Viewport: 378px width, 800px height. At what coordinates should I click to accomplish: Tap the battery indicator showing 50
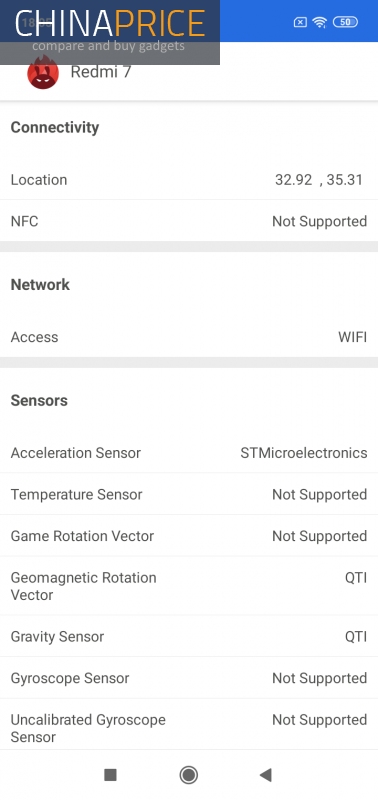[345, 22]
